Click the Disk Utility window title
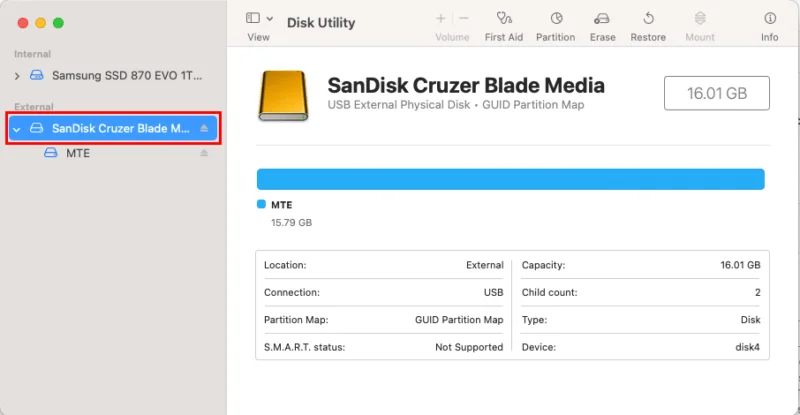The height and width of the screenshot is (415, 800). (x=321, y=22)
